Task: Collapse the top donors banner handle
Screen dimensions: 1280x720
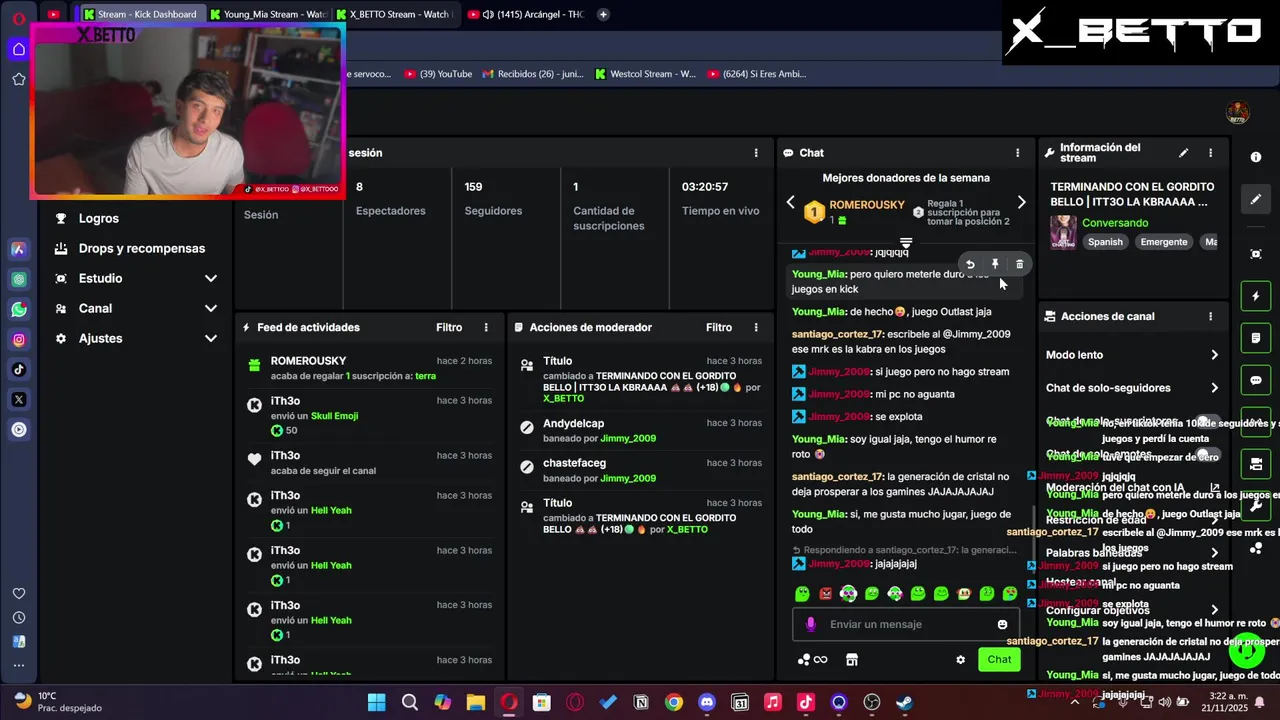Action: (906, 243)
